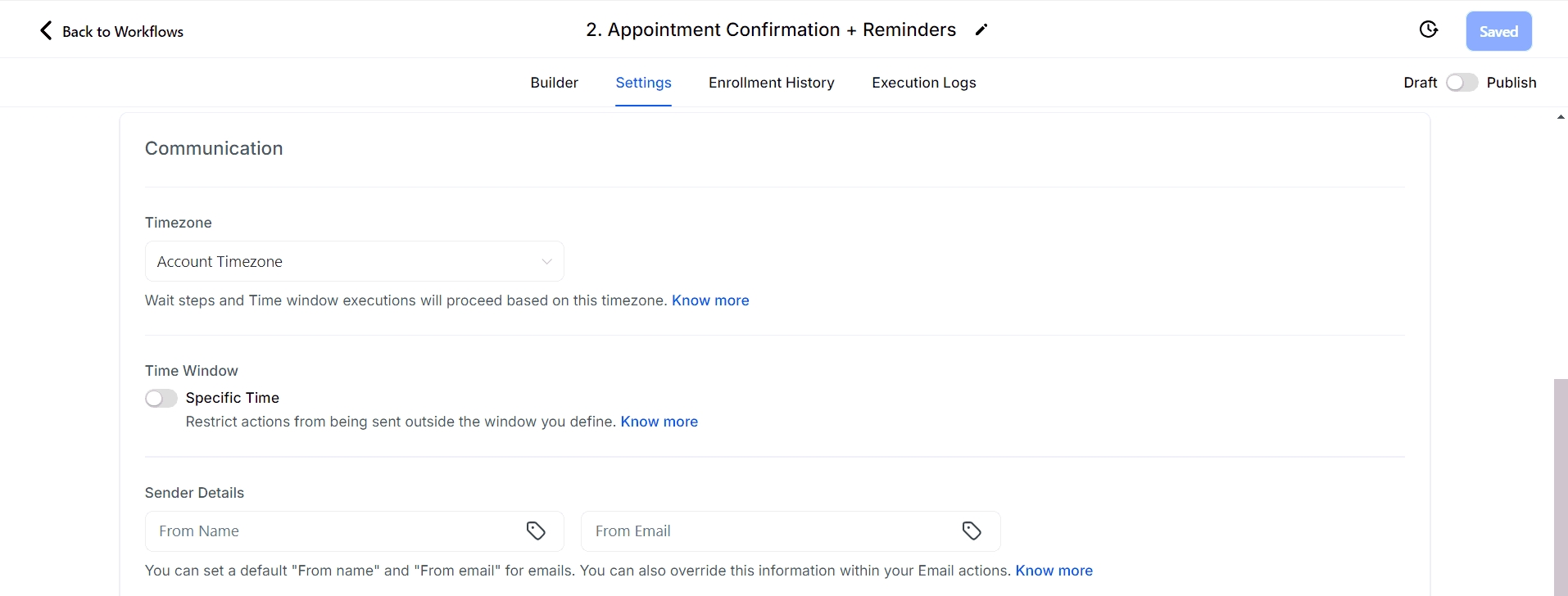Open Know more link for Timezone

click(x=710, y=300)
